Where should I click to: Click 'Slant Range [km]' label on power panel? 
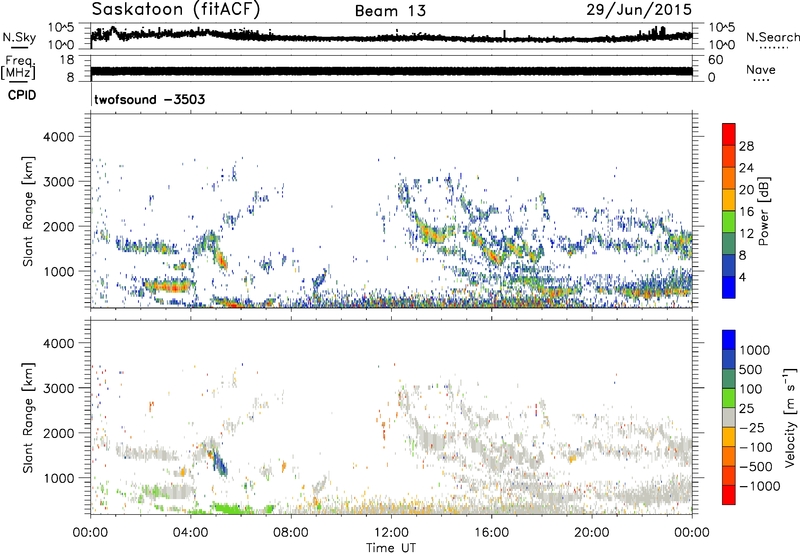click(28, 211)
